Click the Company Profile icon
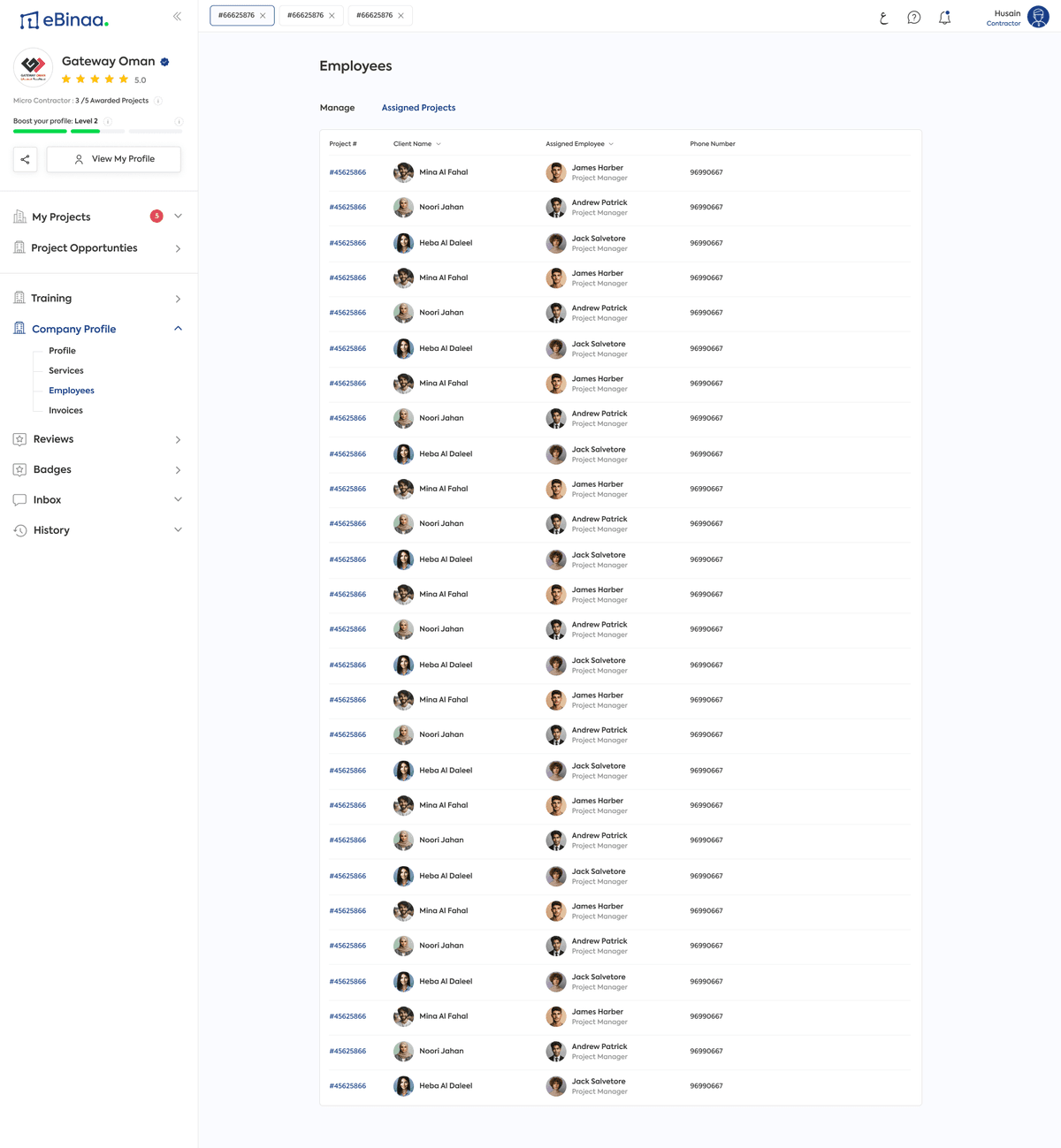 (x=19, y=328)
